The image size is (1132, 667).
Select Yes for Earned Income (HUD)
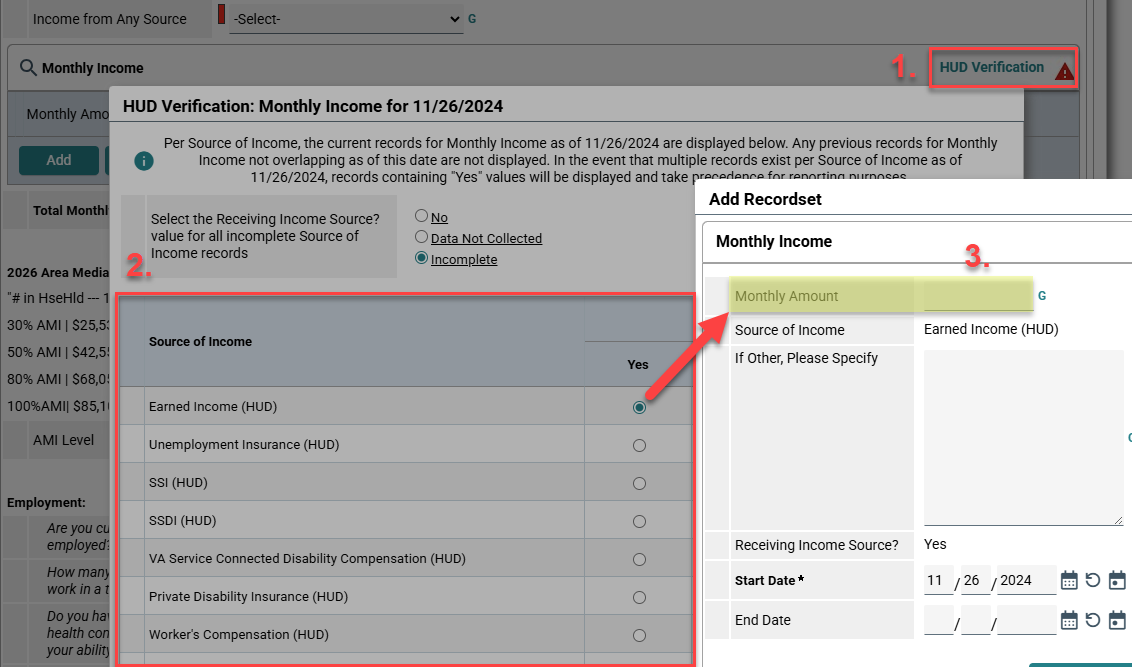click(639, 408)
